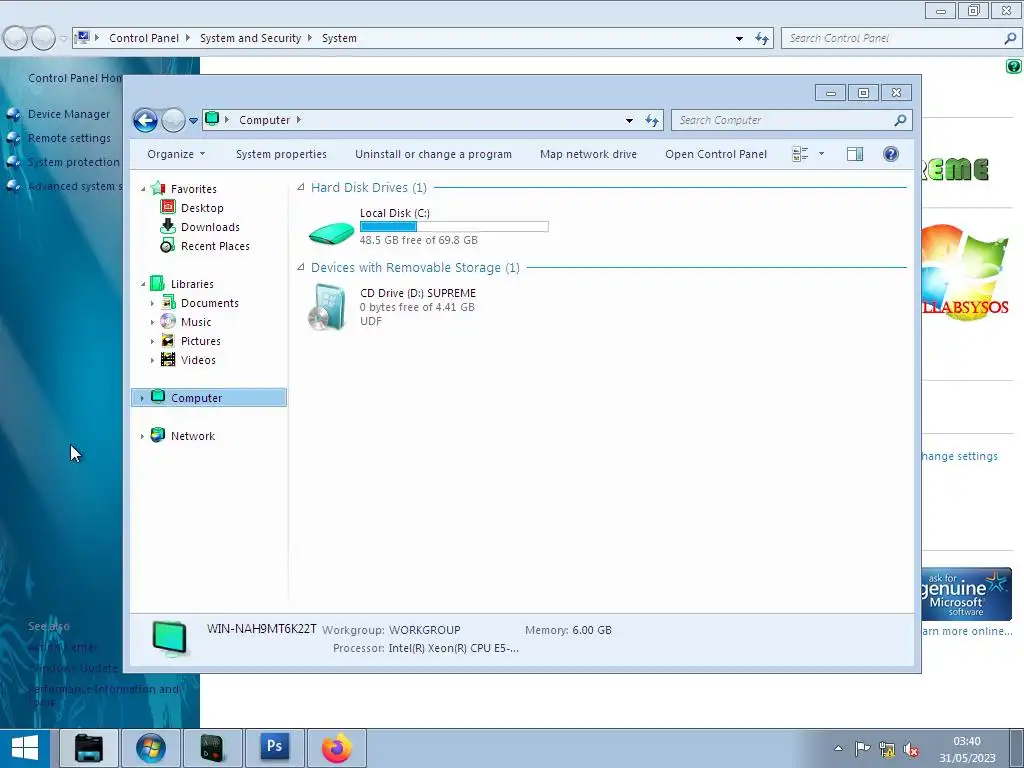
Task: Click network tray icon
Action: [887, 748]
